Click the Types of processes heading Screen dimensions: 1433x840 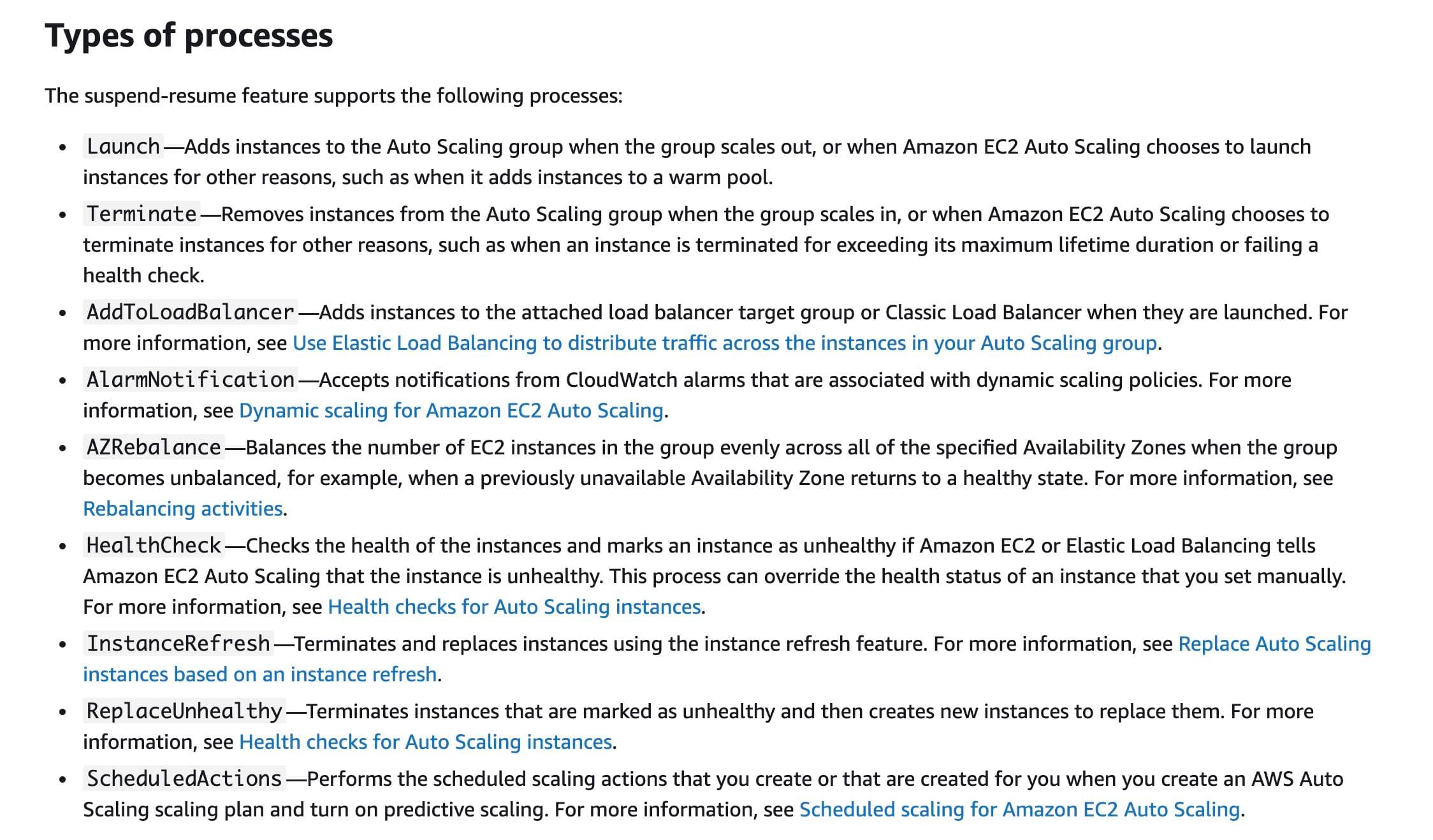click(x=189, y=36)
